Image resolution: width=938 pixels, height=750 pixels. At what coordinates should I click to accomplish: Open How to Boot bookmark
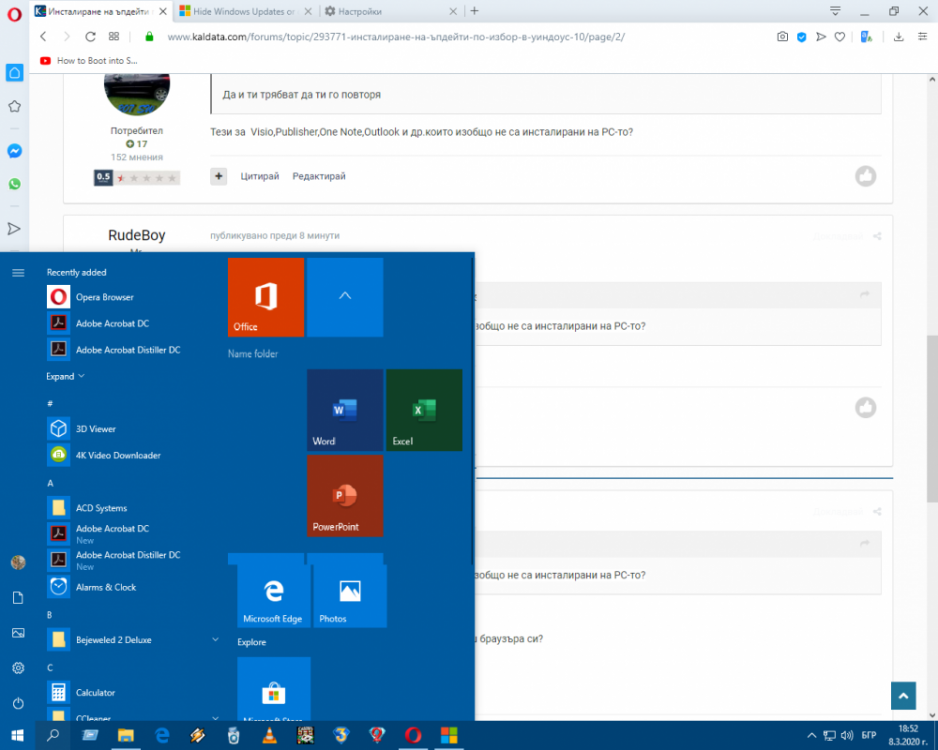tap(89, 60)
